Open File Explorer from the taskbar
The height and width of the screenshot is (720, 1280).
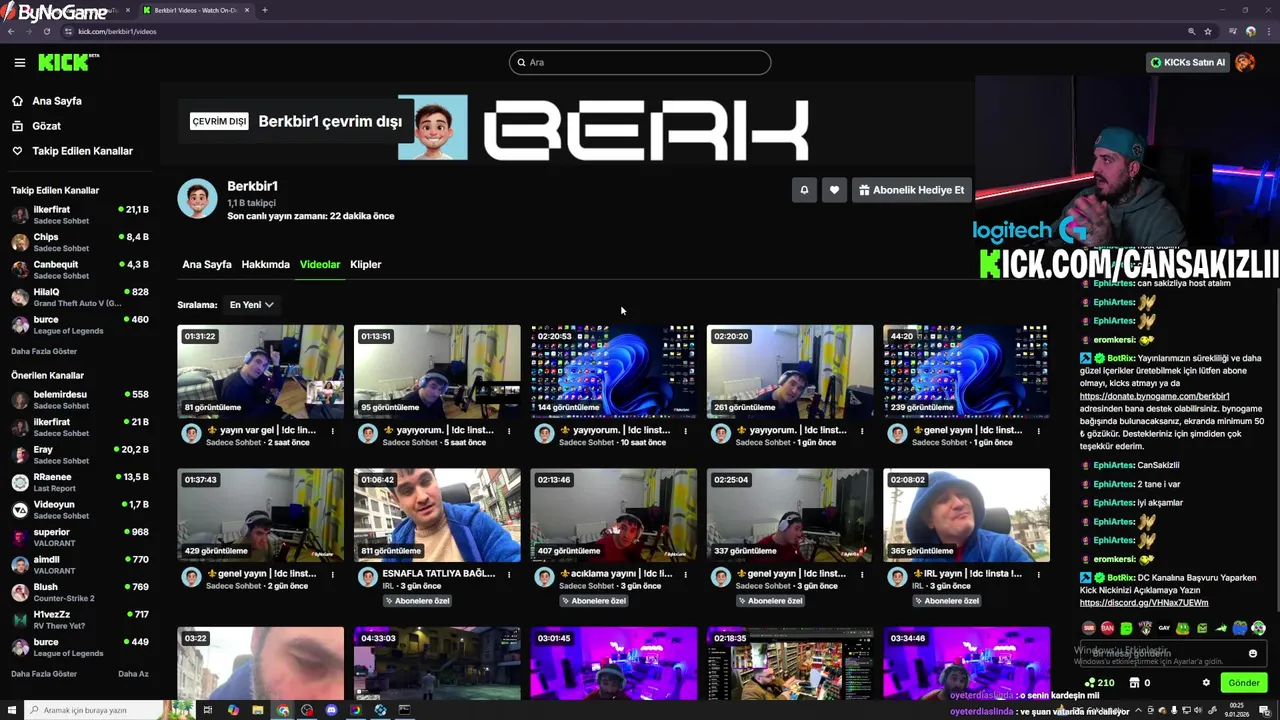[x=258, y=710]
